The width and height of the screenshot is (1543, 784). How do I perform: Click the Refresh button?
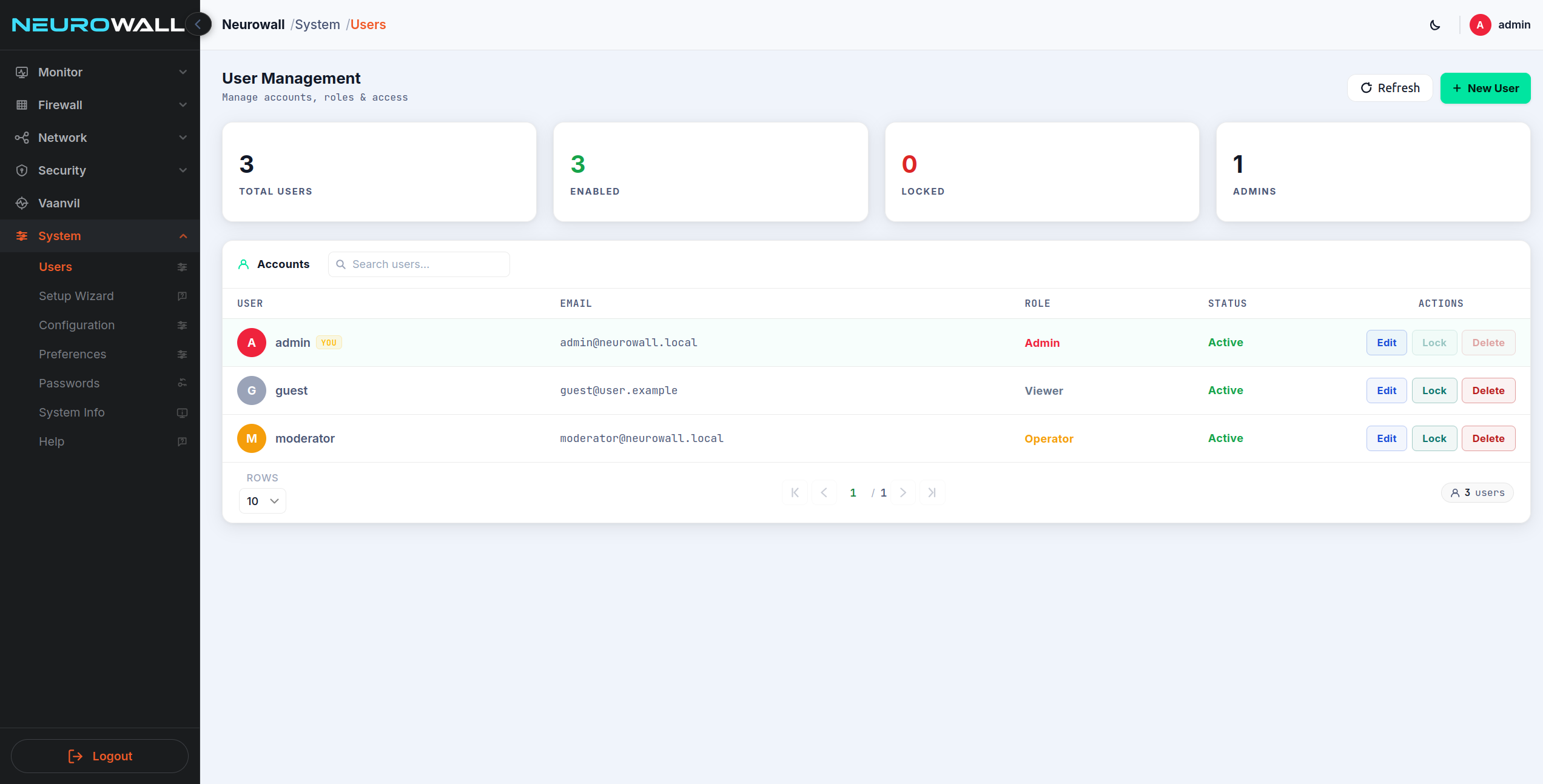pos(1390,88)
